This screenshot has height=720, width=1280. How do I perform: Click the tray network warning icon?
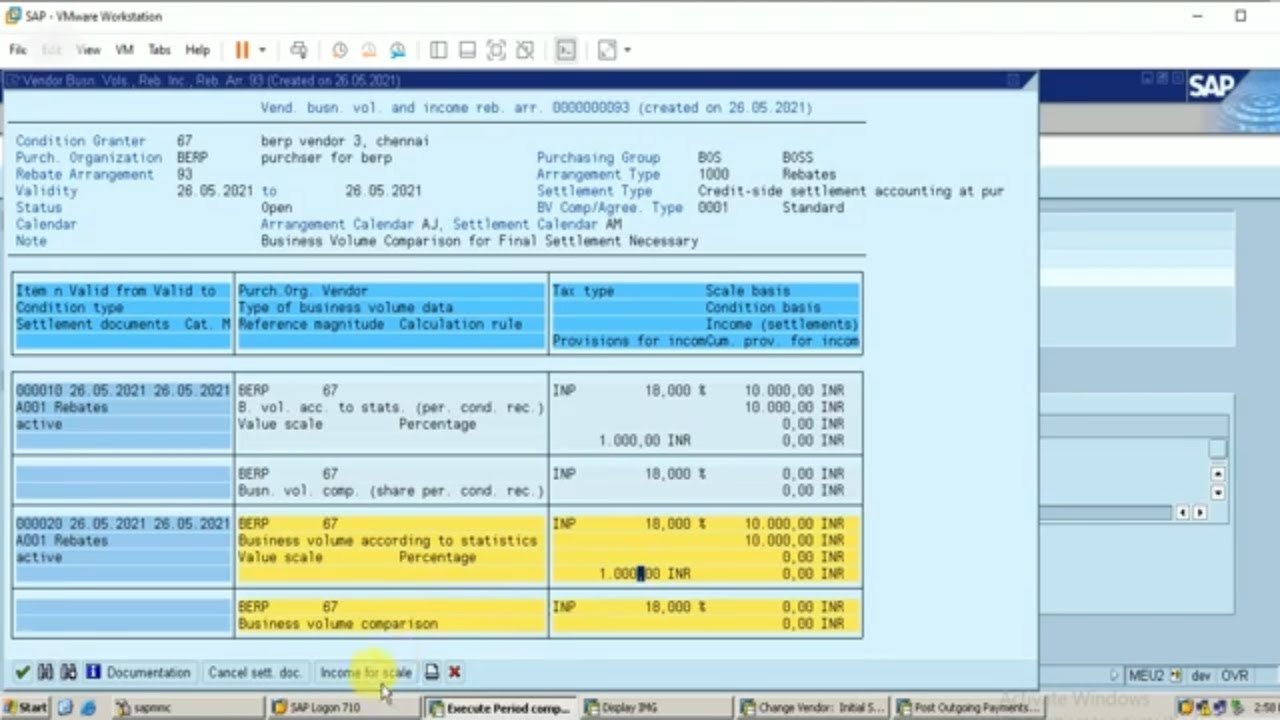tap(1203, 707)
